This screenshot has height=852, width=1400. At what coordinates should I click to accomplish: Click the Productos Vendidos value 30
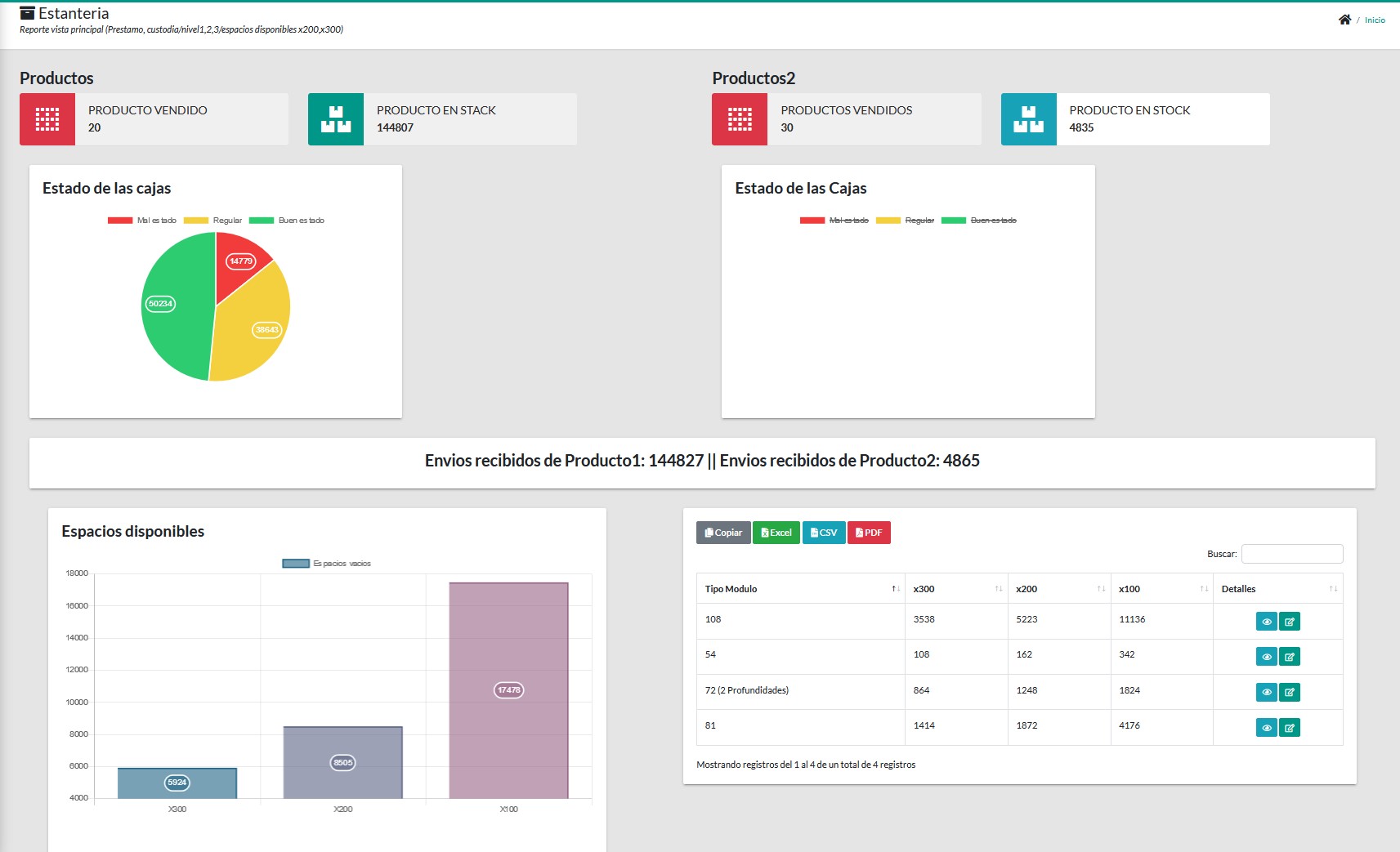pos(787,127)
